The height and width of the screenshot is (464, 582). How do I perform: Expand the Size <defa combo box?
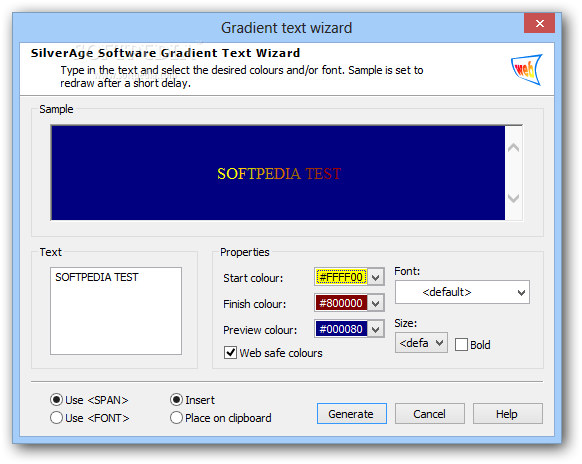click(x=421, y=343)
